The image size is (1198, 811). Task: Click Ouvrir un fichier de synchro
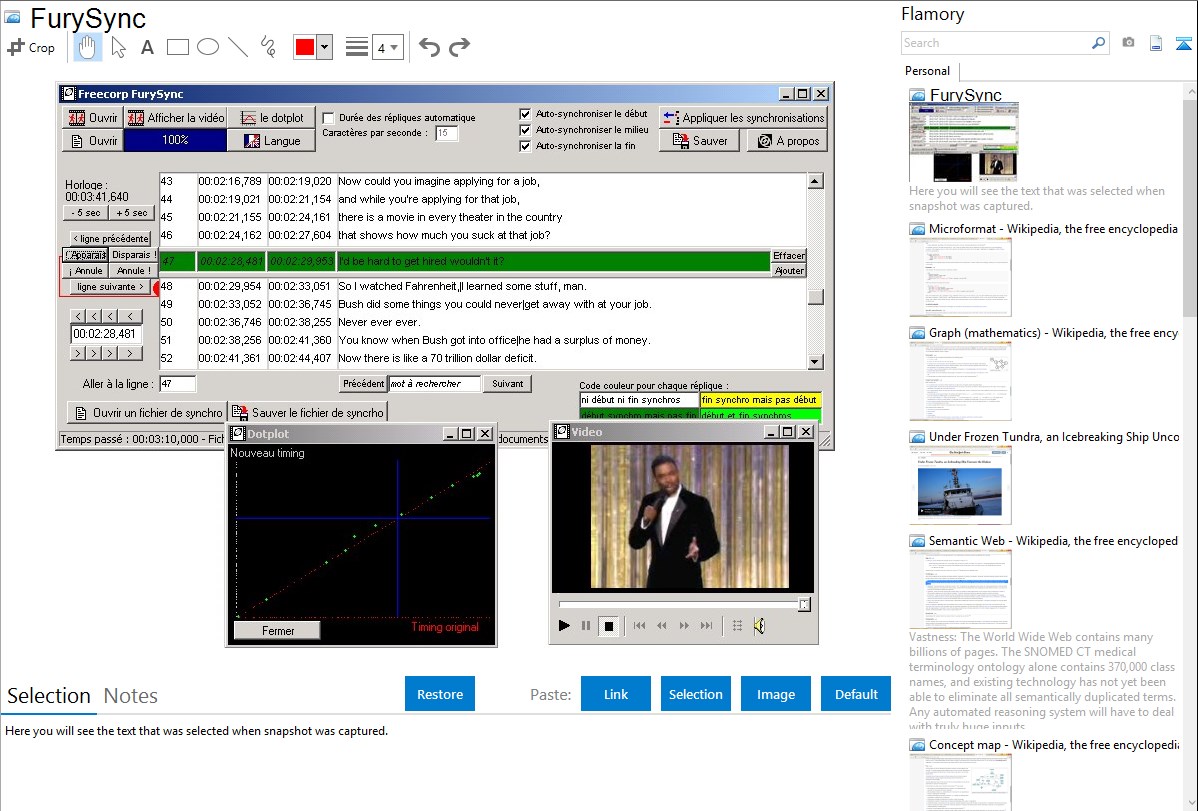(x=147, y=413)
